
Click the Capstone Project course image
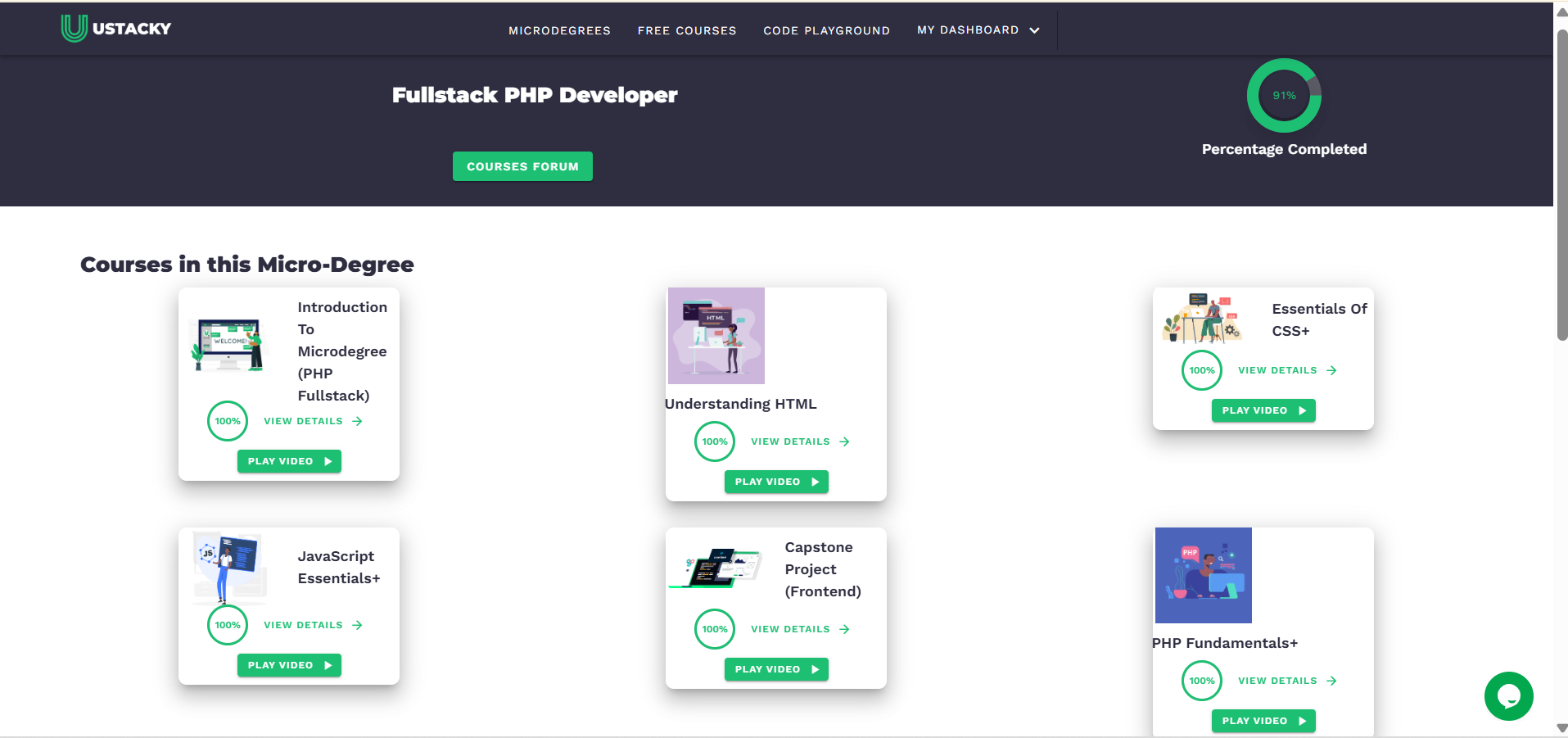click(716, 568)
